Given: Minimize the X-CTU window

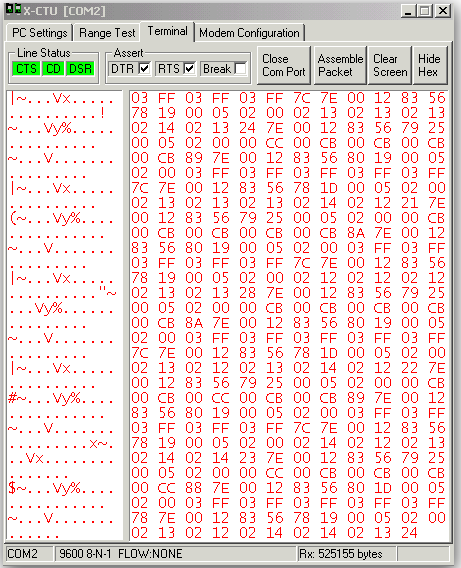Looking at the screenshot, I should pyautogui.click(x=408, y=11).
